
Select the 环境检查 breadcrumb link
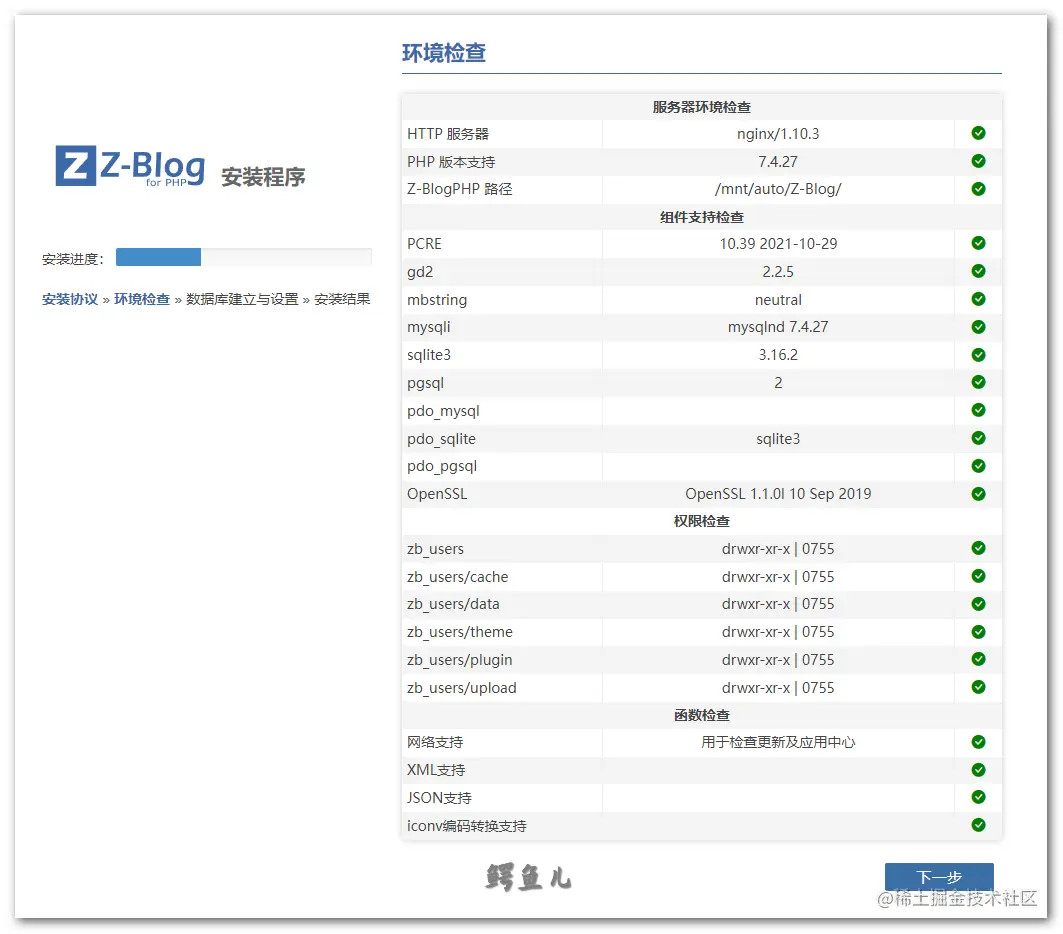[141, 299]
